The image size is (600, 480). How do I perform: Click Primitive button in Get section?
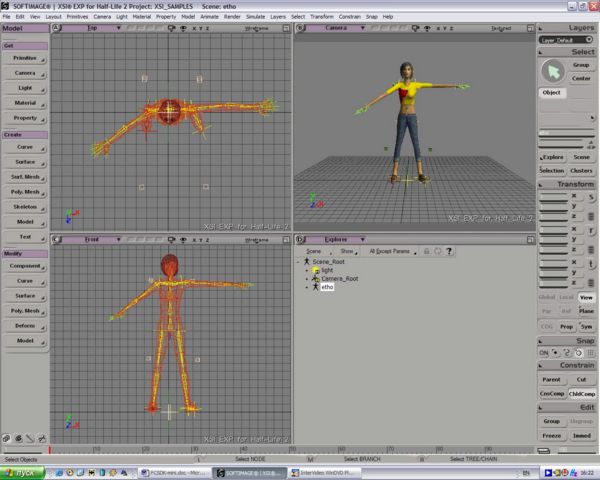pos(25,59)
